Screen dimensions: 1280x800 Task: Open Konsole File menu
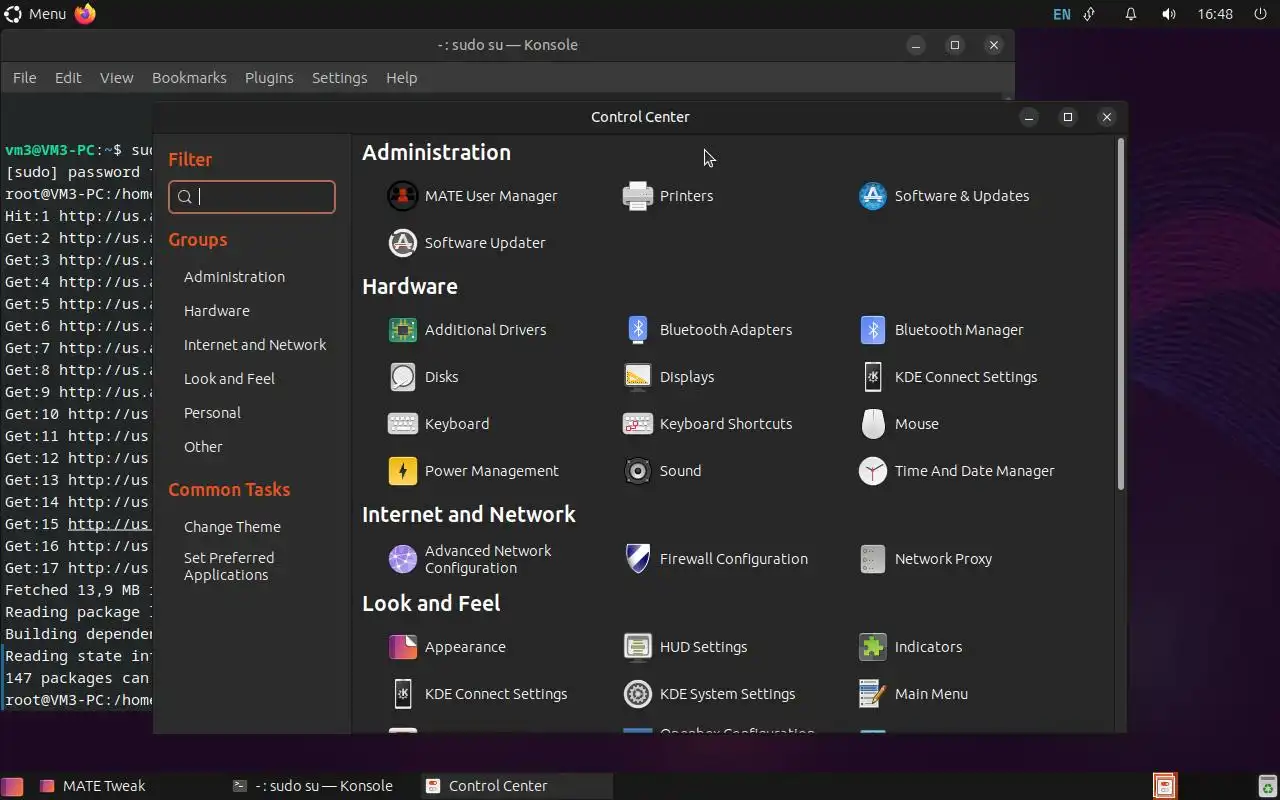tap(24, 78)
